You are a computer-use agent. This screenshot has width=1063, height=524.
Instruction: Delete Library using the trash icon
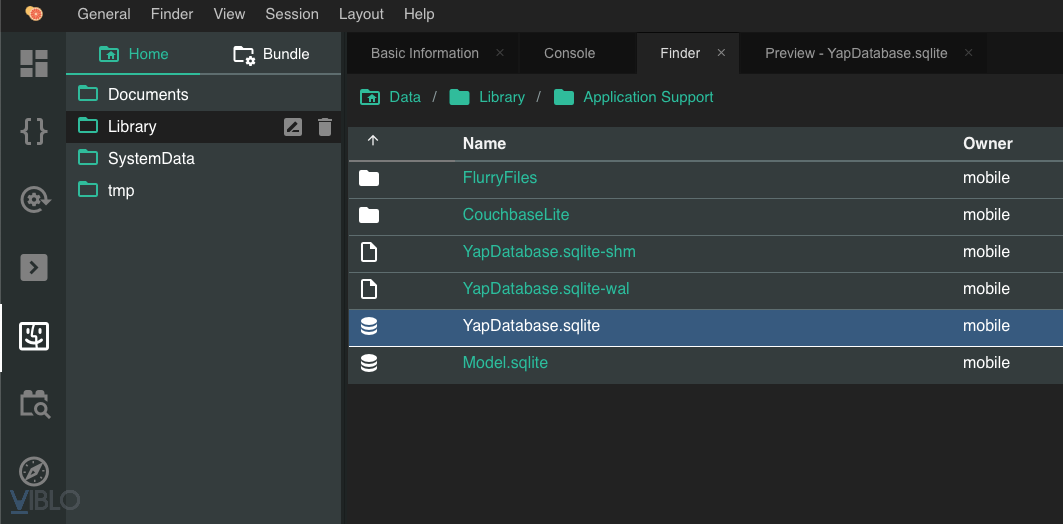click(x=324, y=126)
